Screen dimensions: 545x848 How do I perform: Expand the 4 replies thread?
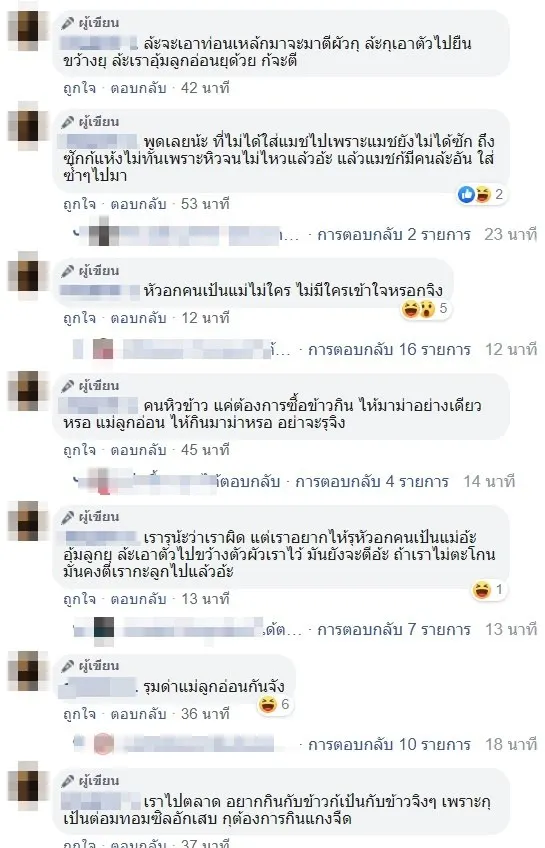pos(372,481)
